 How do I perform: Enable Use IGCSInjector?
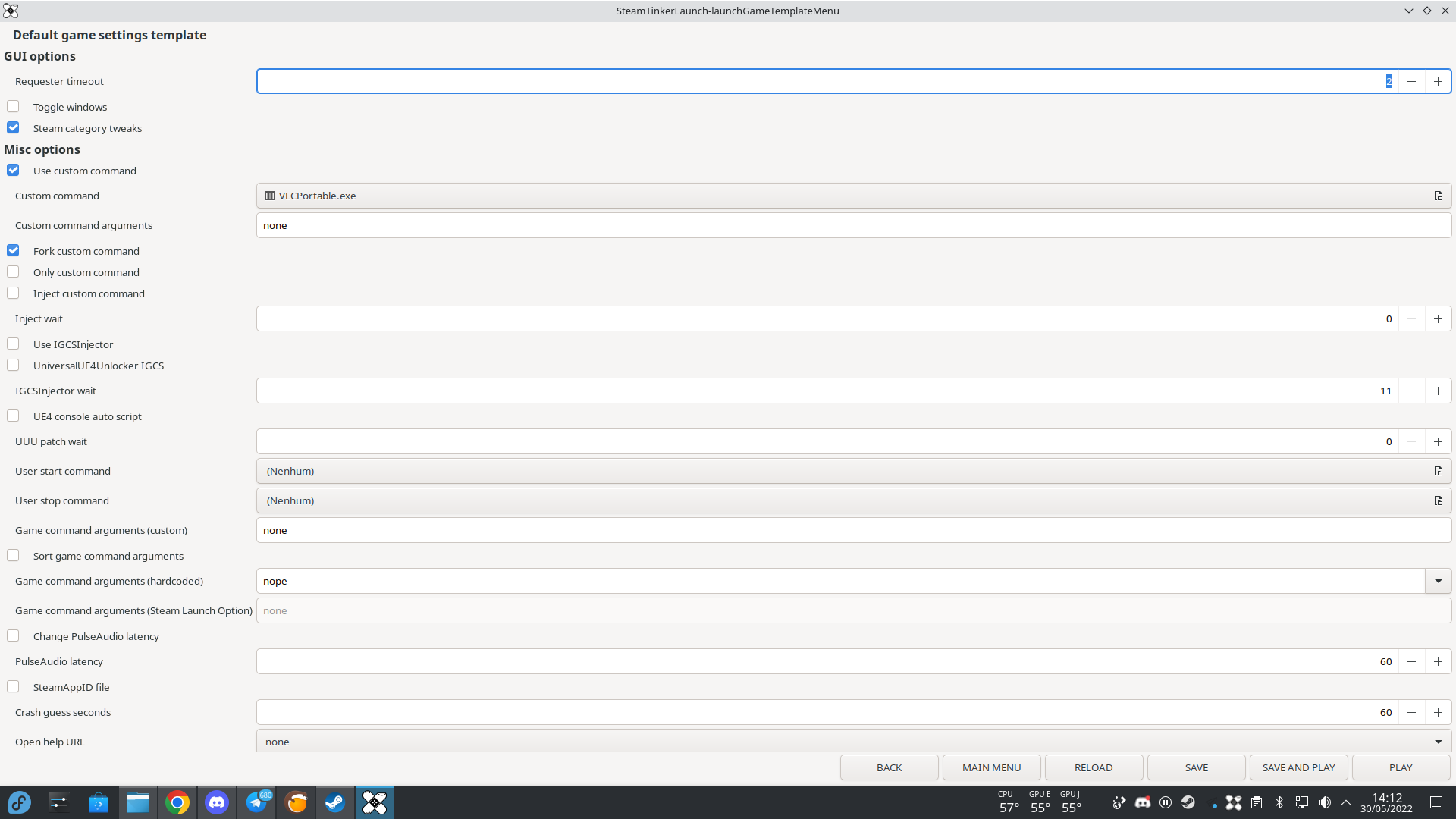pos(13,344)
